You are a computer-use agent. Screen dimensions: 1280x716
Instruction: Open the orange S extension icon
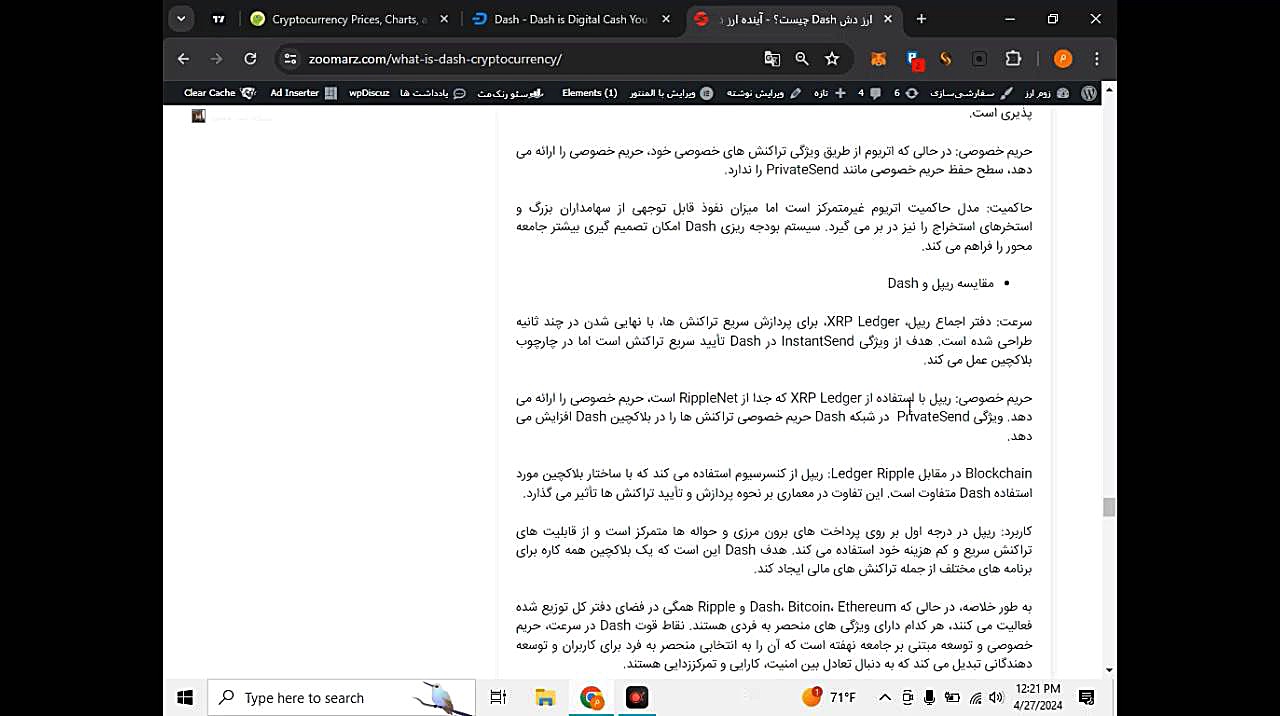point(945,59)
